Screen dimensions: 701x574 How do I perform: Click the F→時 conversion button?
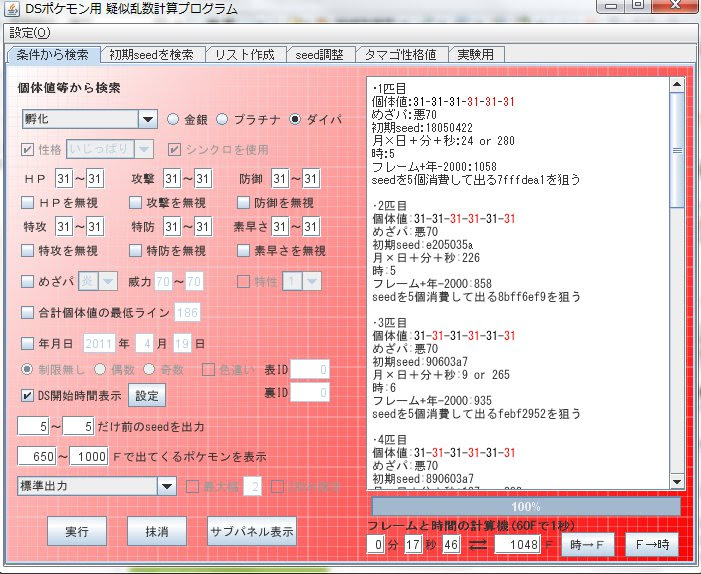652,544
